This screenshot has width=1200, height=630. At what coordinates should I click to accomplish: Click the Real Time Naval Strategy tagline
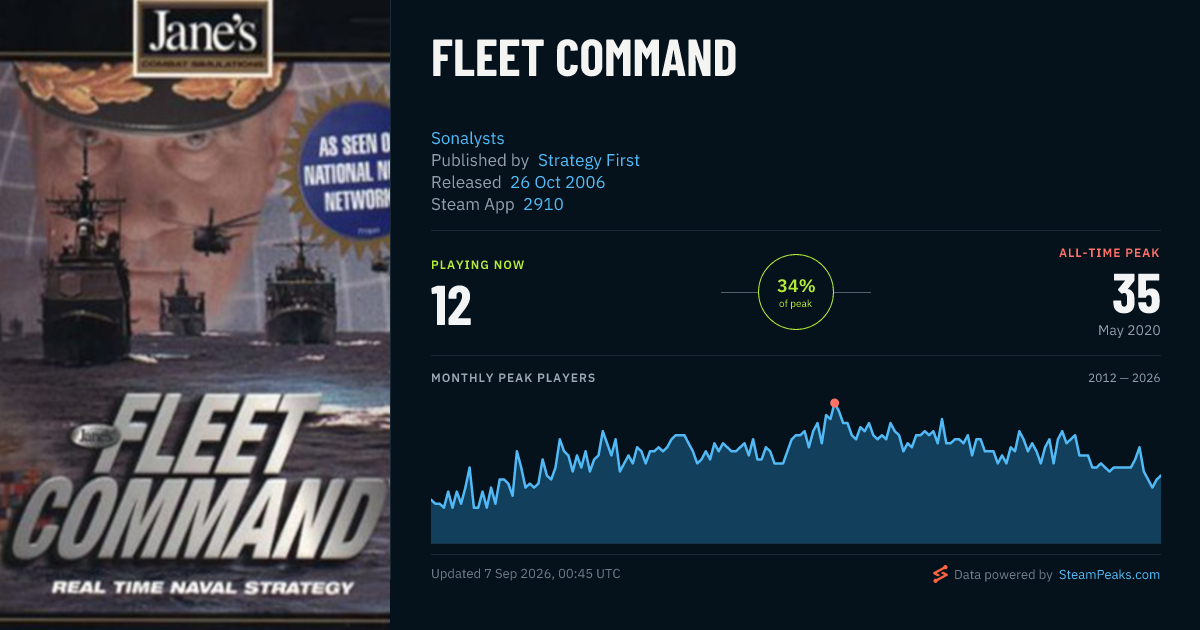pos(203,587)
